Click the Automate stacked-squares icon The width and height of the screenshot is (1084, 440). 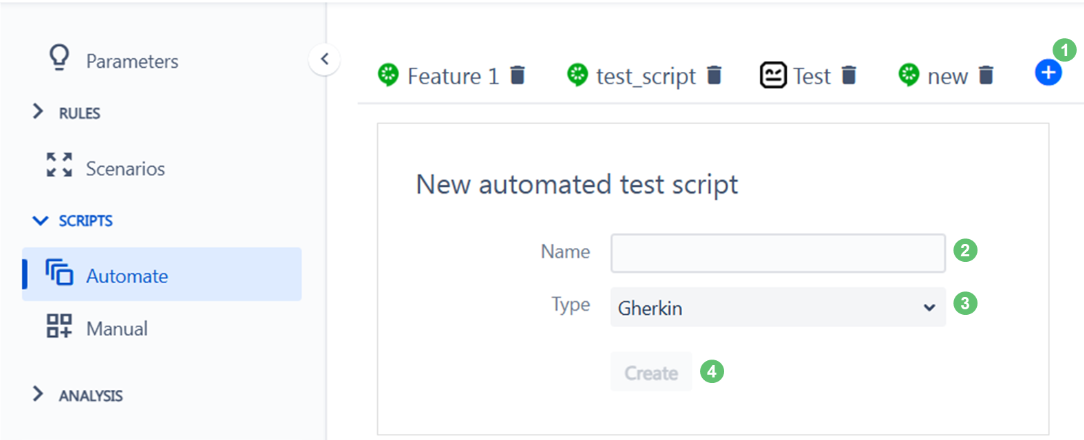click(x=59, y=273)
